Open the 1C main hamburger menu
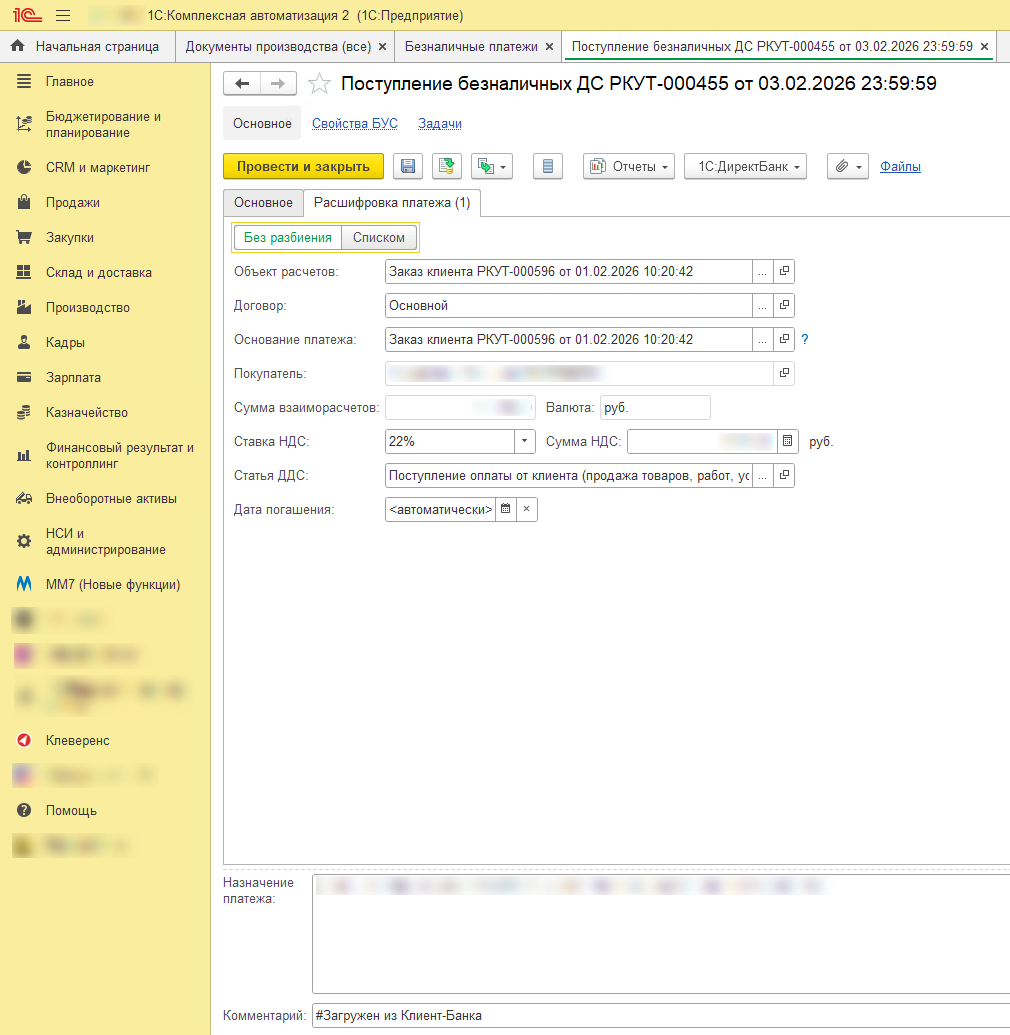Screen dimensions: 1010x1035 [x=63, y=15]
